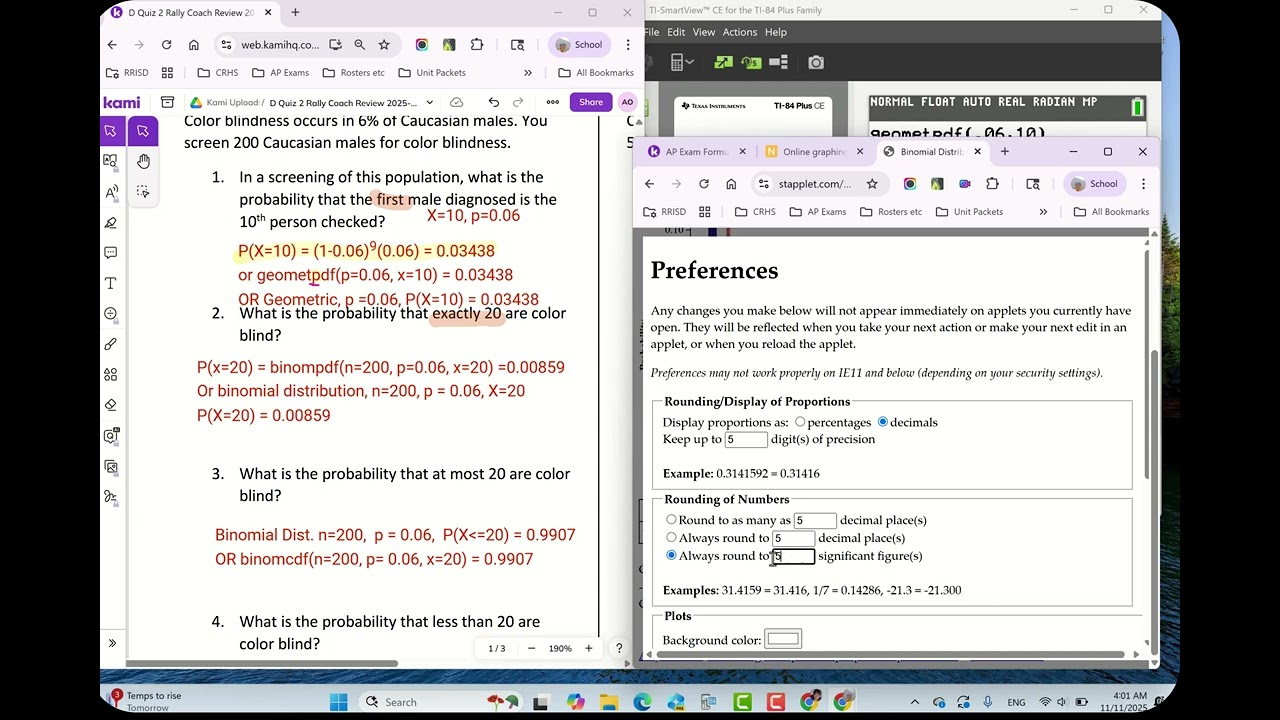This screenshot has height=720, width=1280.
Task: Click significant figures input field
Action: tap(794, 556)
